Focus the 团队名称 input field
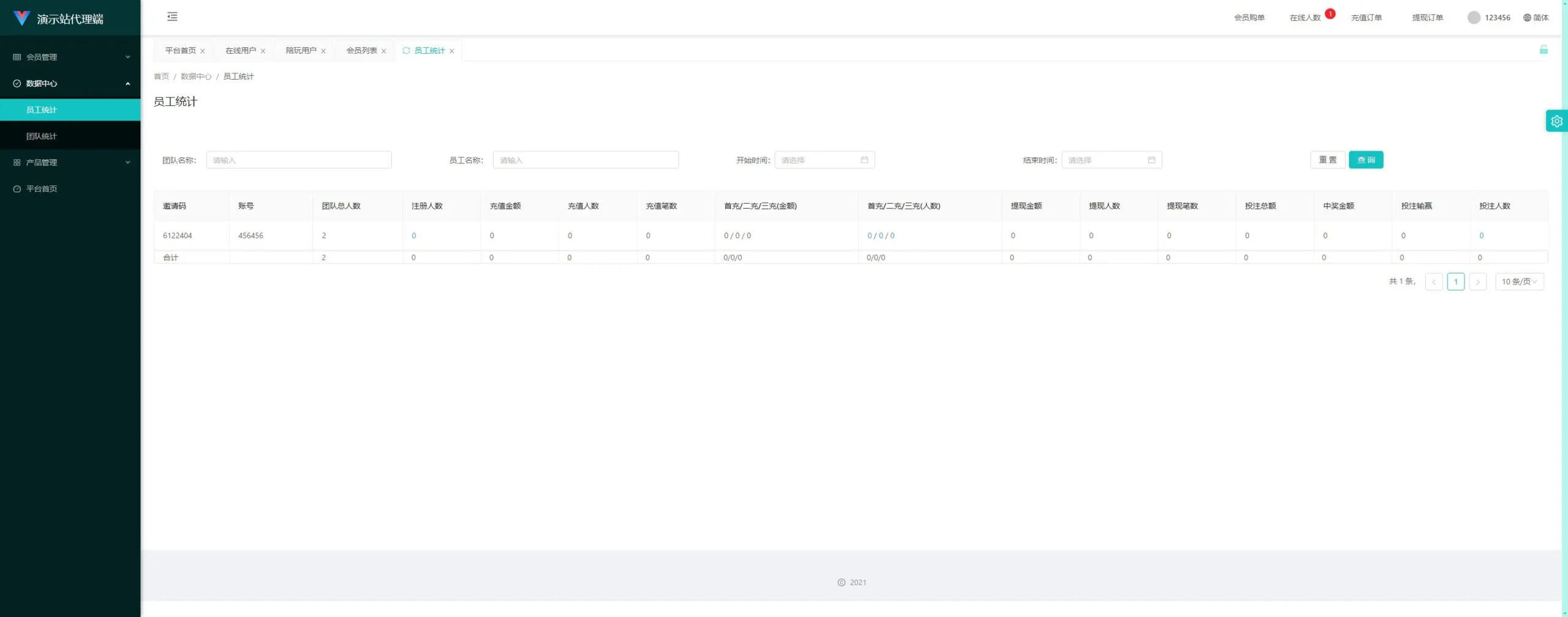 [x=299, y=160]
